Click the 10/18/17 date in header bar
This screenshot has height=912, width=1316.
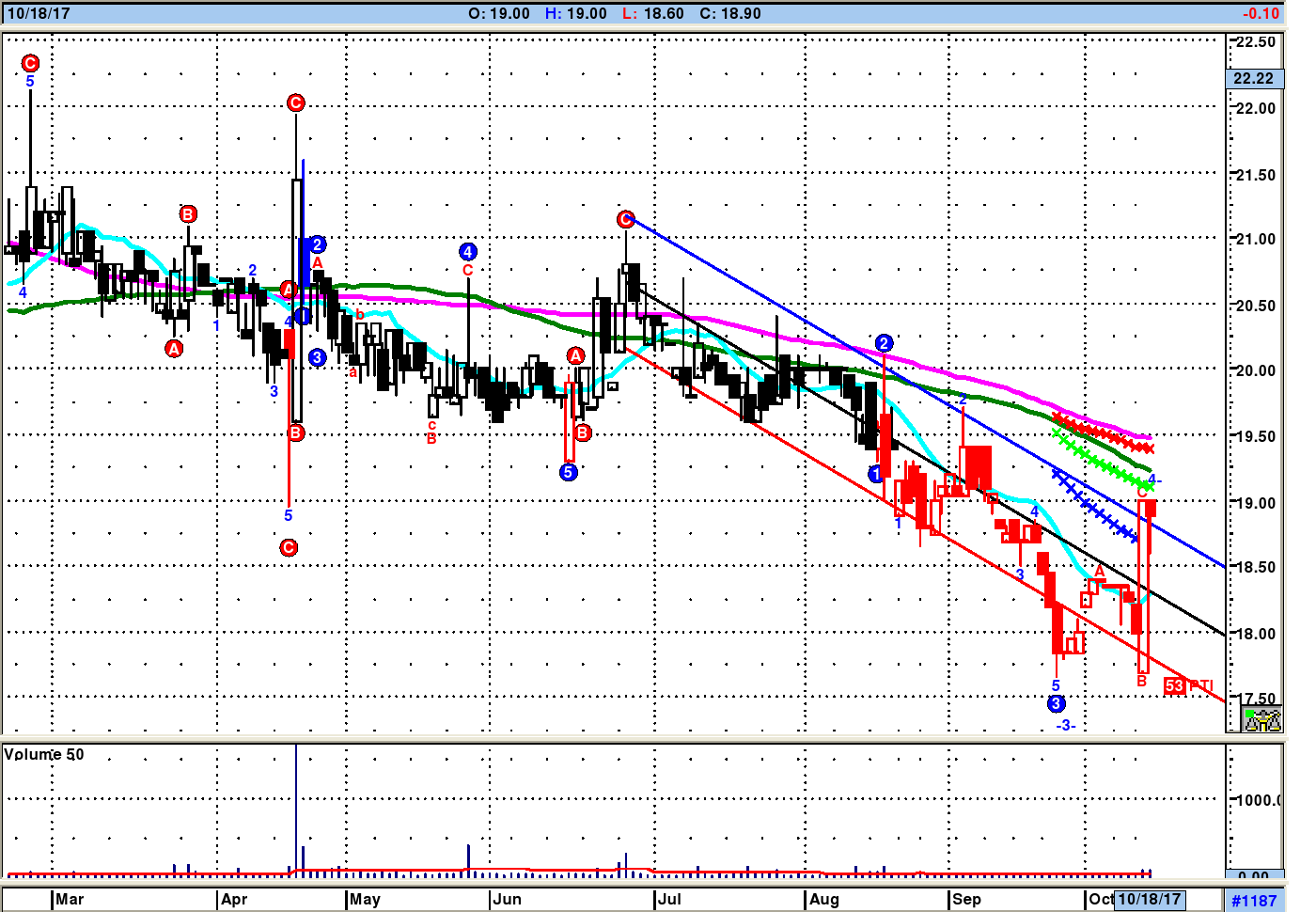pos(39,13)
